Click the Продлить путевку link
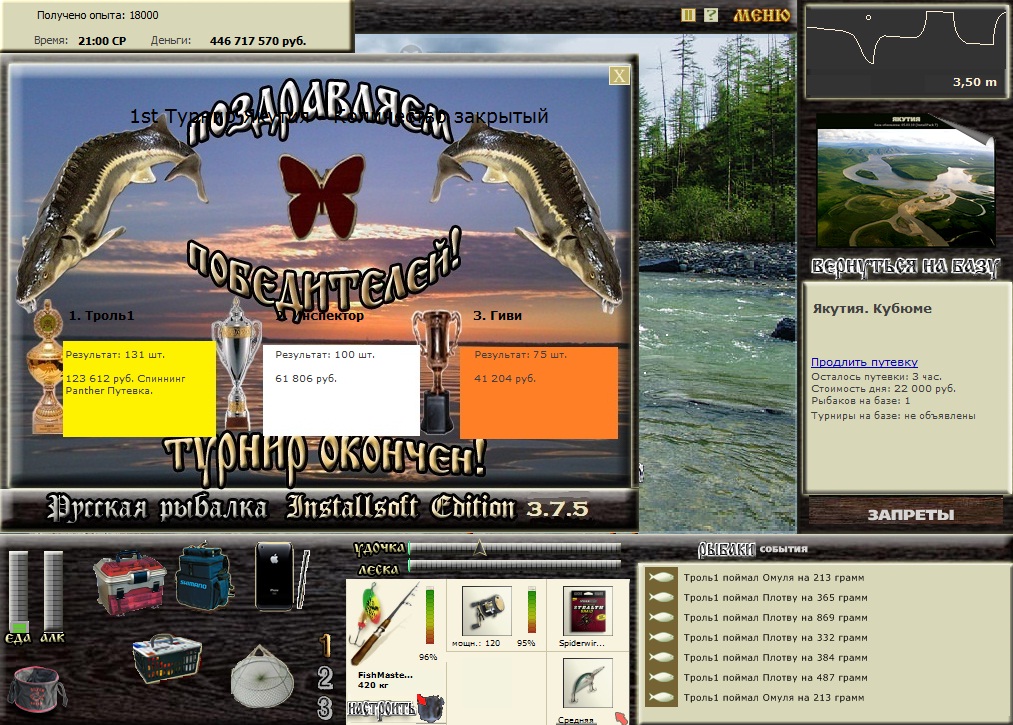The image size is (1013, 725). (864, 362)
